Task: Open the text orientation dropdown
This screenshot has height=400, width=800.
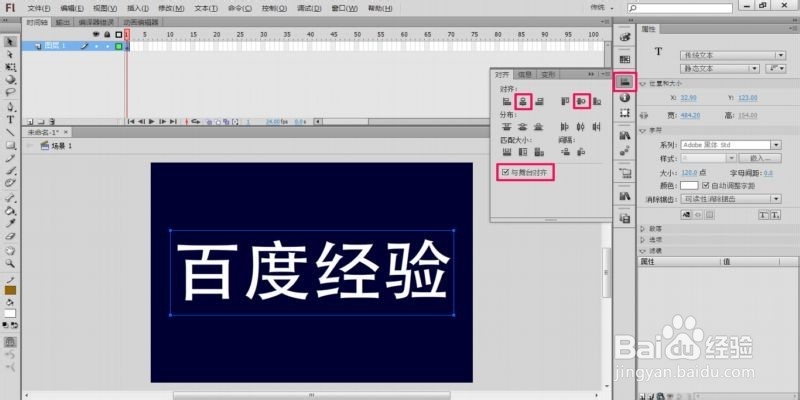Action: 778,68
